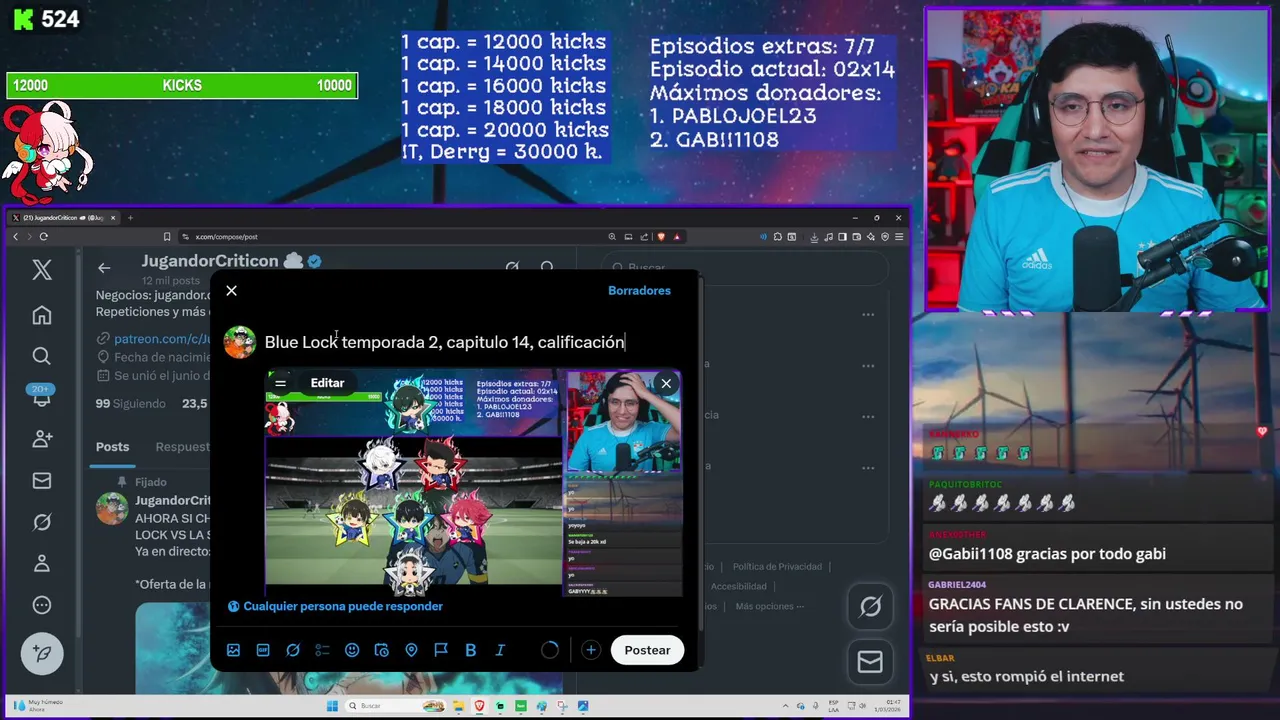
Task: Open floating Grok button
Action: tap(870, 606)
